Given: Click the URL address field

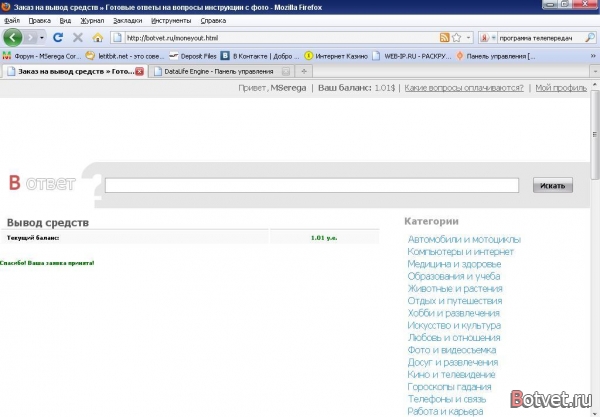Looking at the screenshot, I should pyautogui.click(x=281, y=38).
